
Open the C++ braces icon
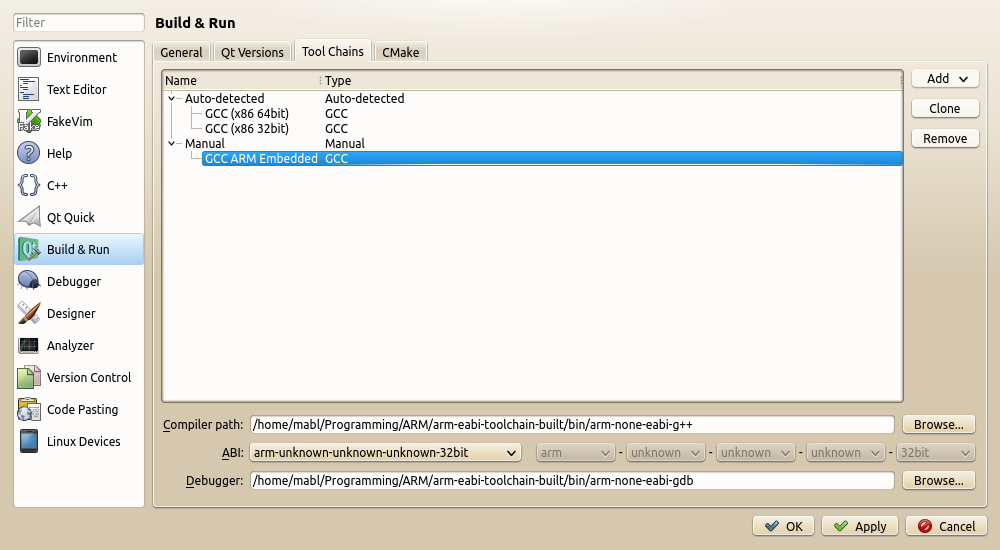coord(29,185)
